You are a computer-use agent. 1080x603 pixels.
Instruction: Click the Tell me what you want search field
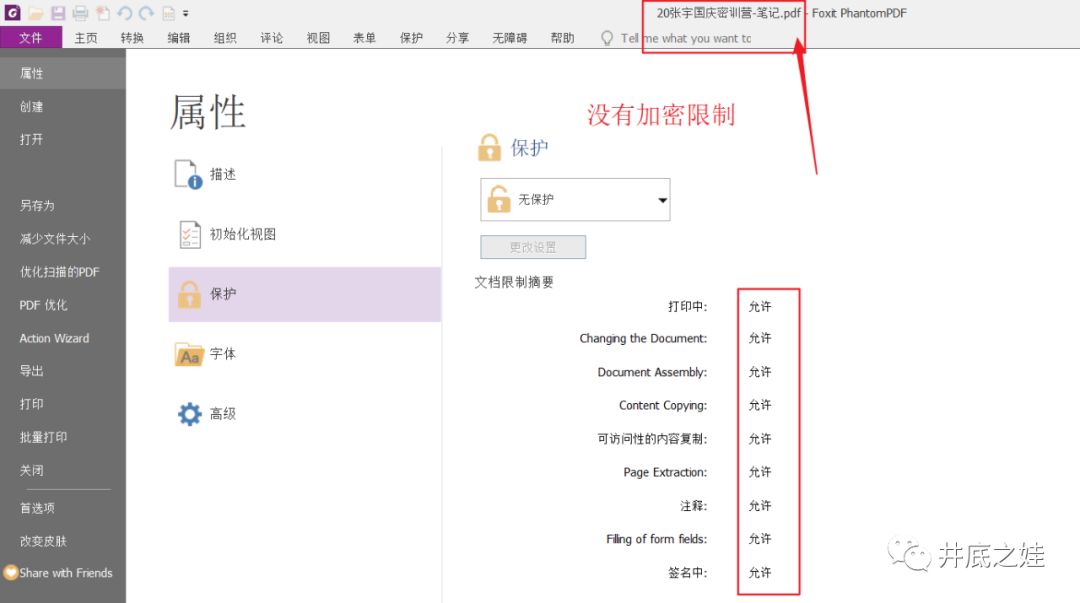pos(686,39)
